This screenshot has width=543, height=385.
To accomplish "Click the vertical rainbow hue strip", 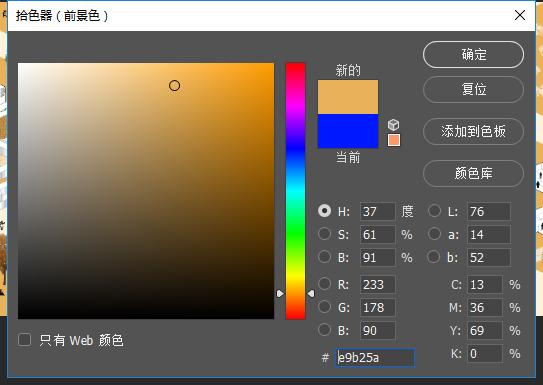I will [295, 191].
